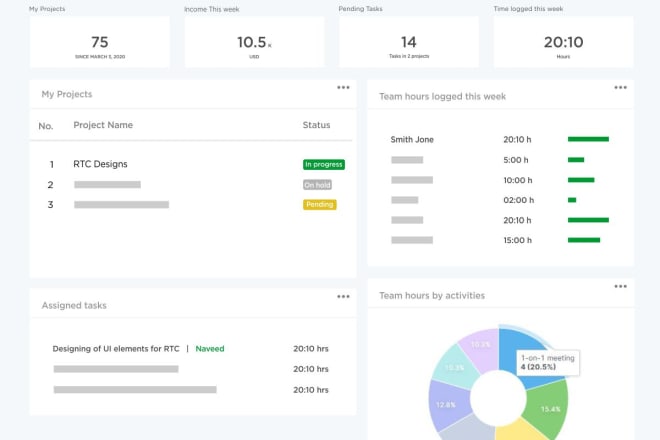This screenshot has width=660, height=440.
Task: Click Smith Jone's green hours progress bar
Action: (x=588, y=139)
